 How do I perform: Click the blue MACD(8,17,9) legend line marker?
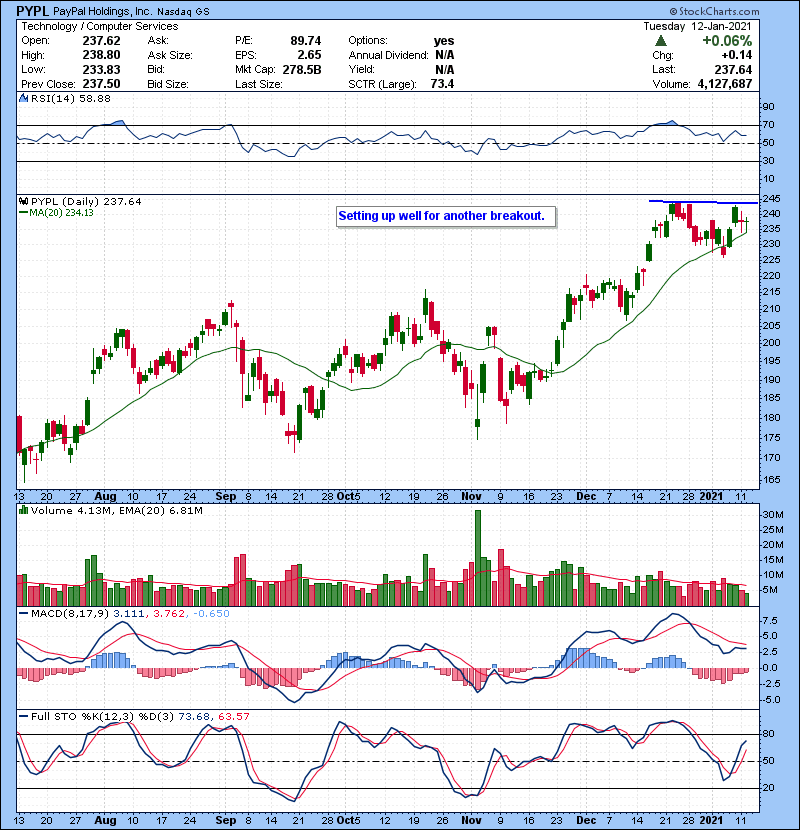click(23, 614)
